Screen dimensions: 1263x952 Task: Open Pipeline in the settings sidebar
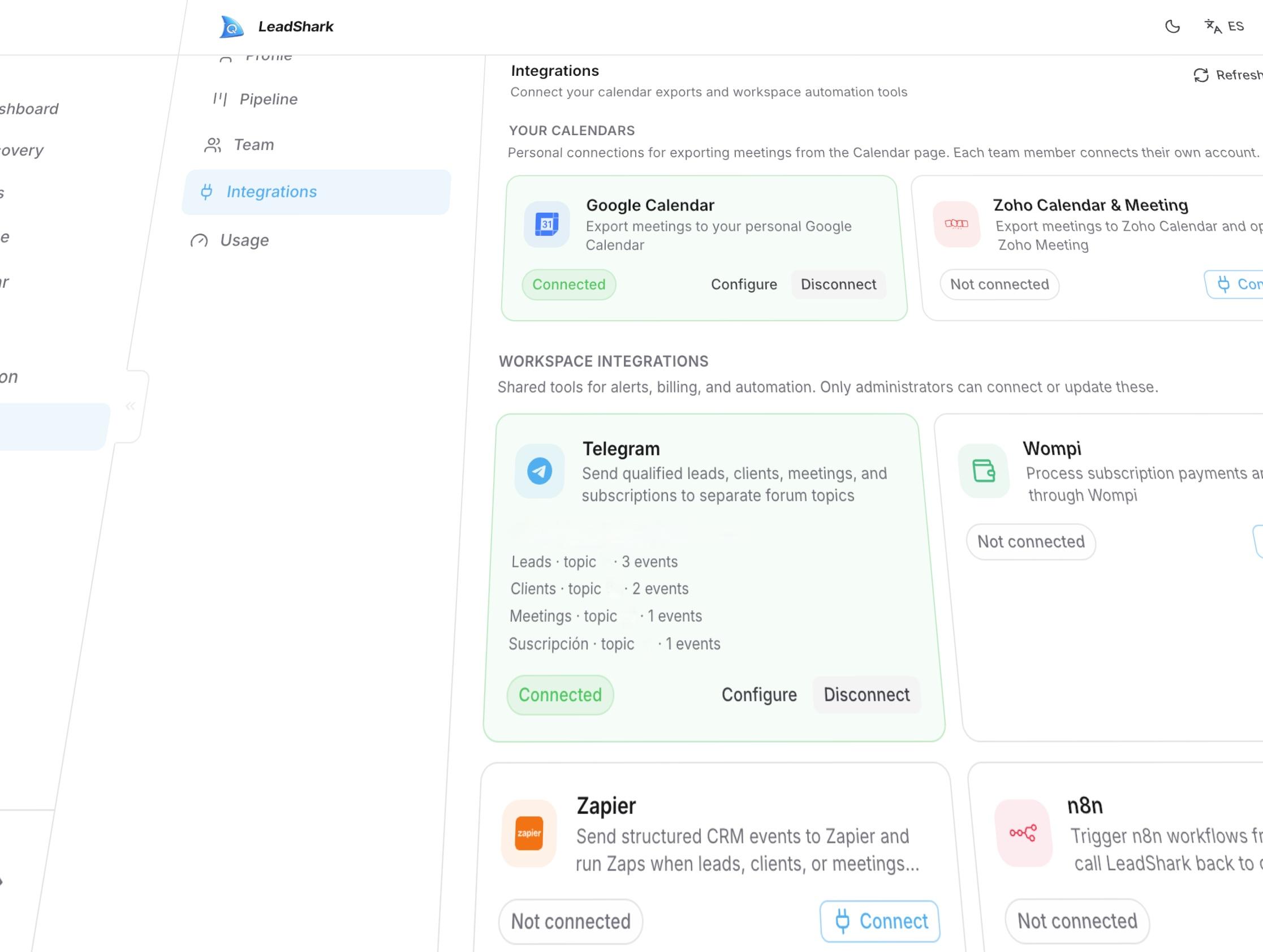[255, 100]
